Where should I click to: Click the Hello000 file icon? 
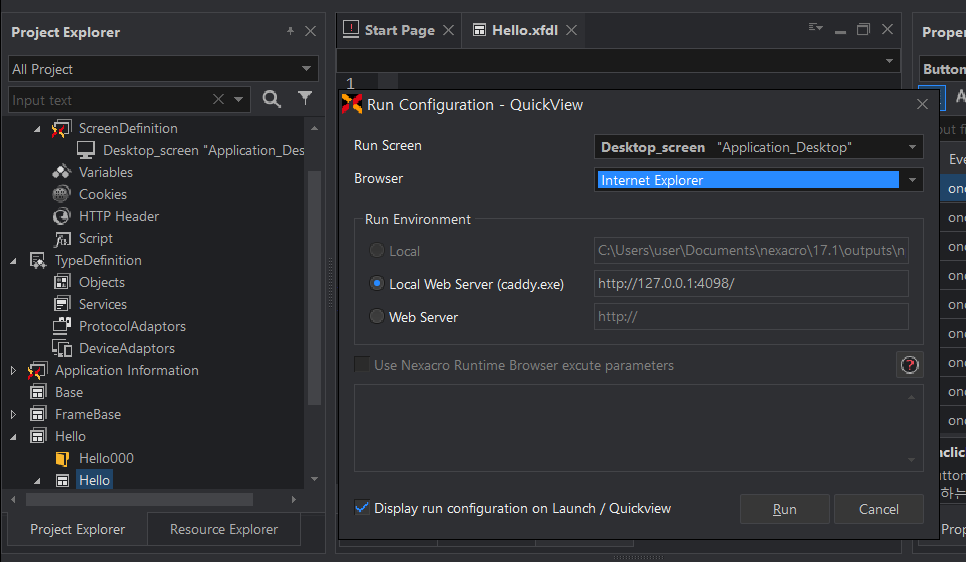pos(62,458)
